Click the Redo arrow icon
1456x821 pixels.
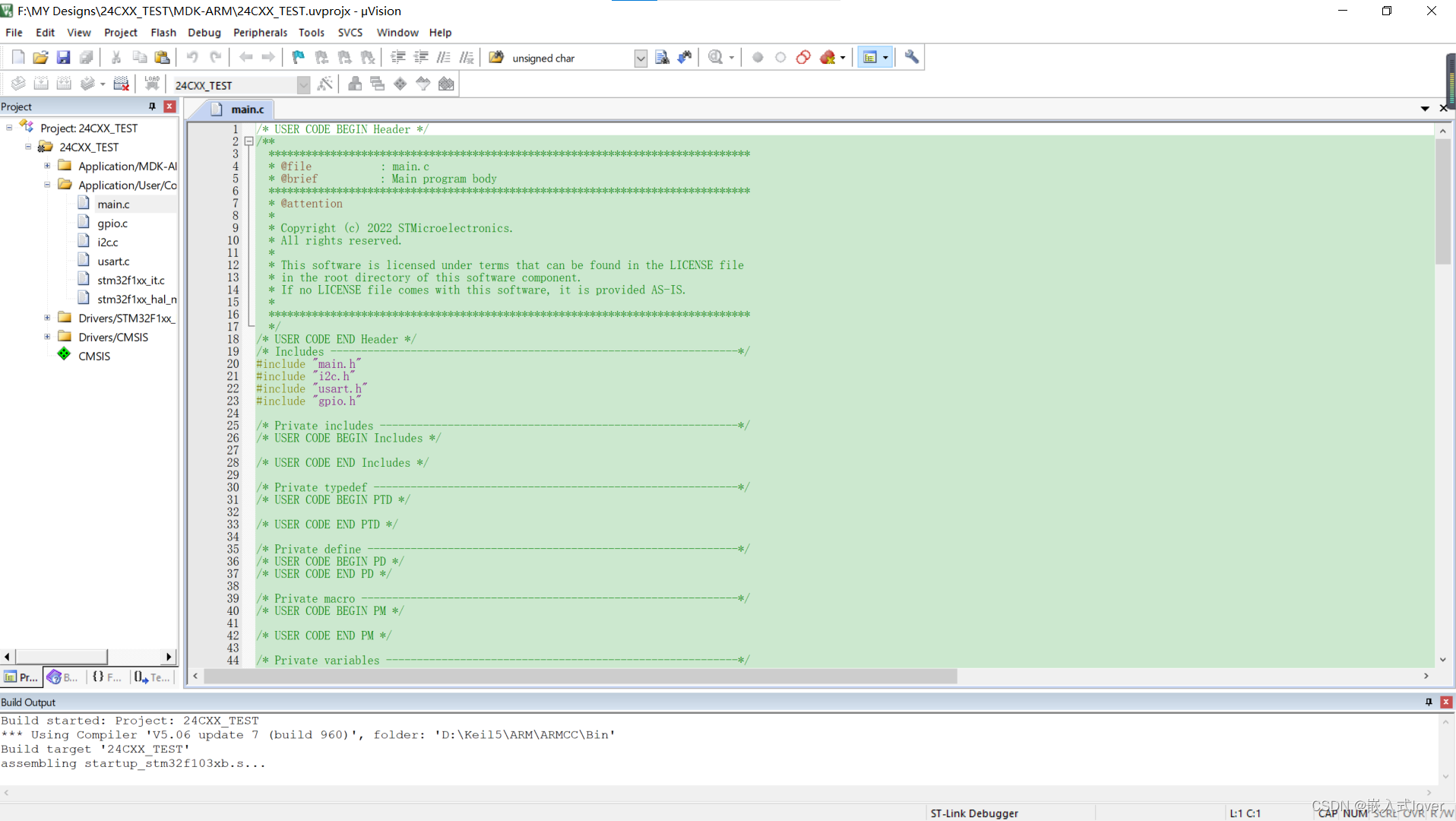pyautogui.click(x=216, y=58)
